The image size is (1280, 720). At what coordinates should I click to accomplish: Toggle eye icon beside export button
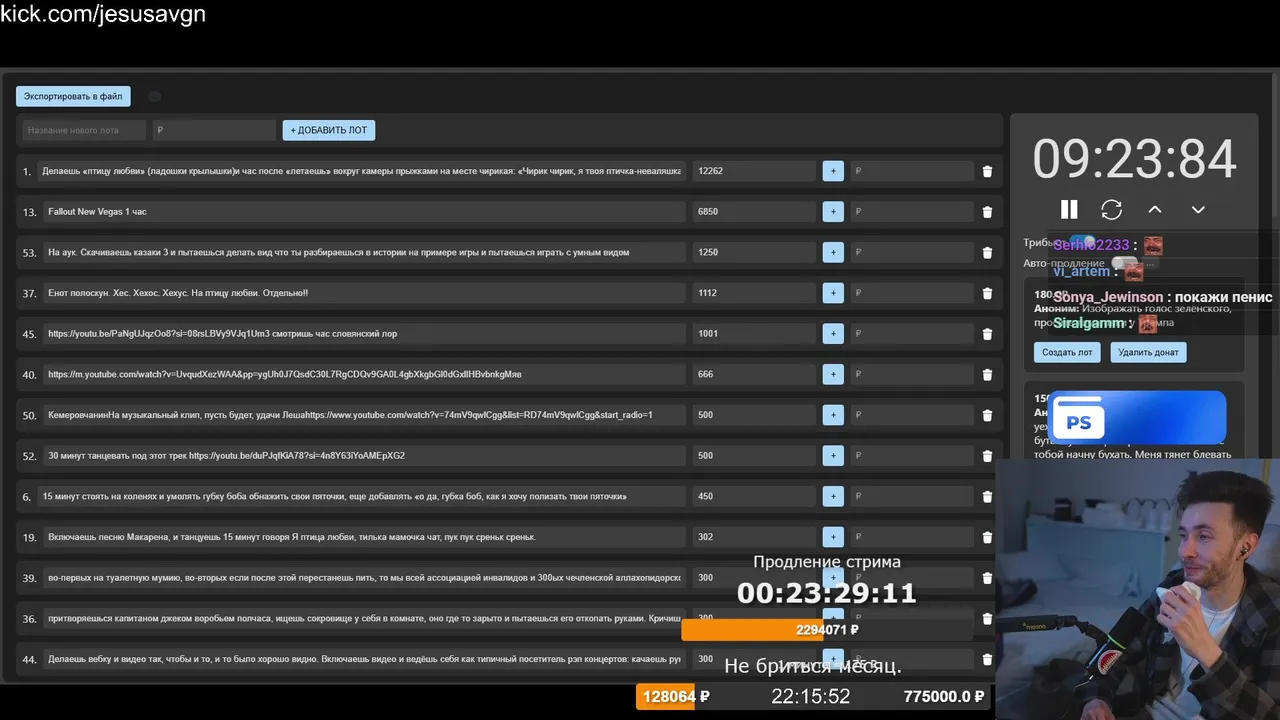[x=154, y=97]
